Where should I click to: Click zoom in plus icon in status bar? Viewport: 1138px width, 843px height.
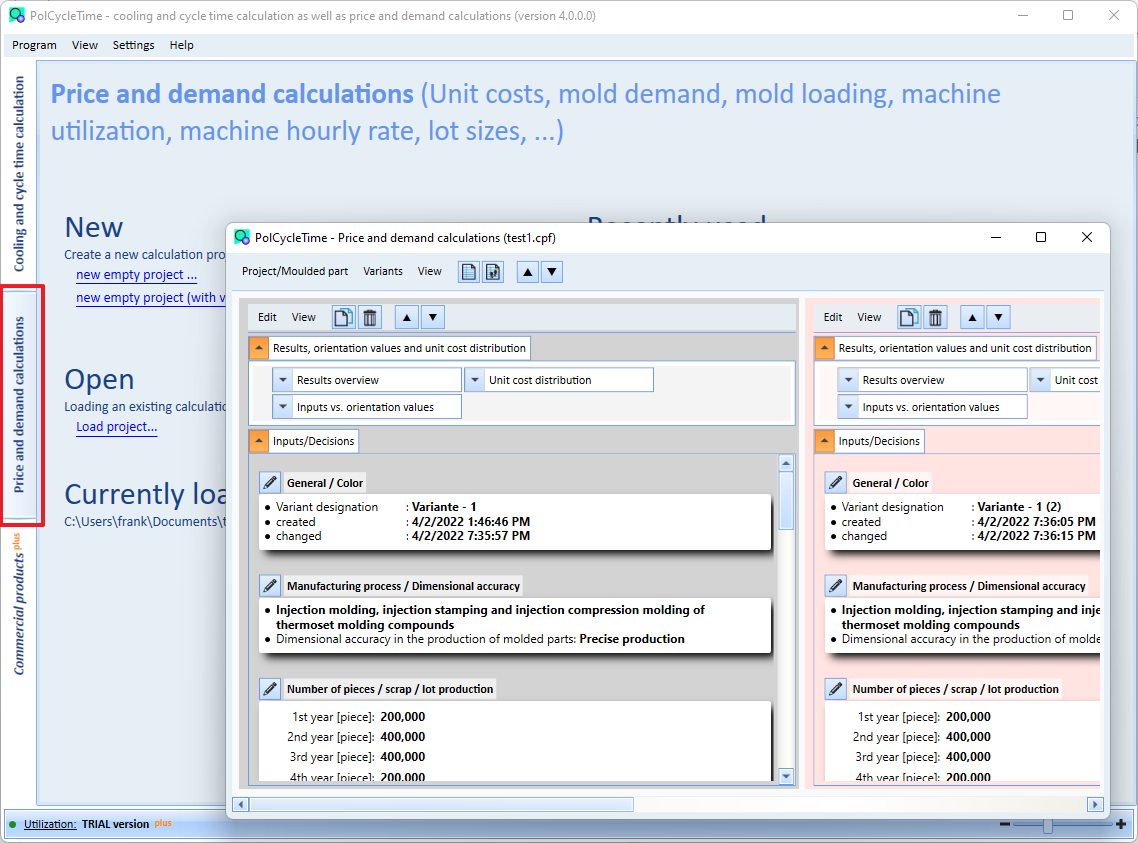click(x=1121, y=824)
